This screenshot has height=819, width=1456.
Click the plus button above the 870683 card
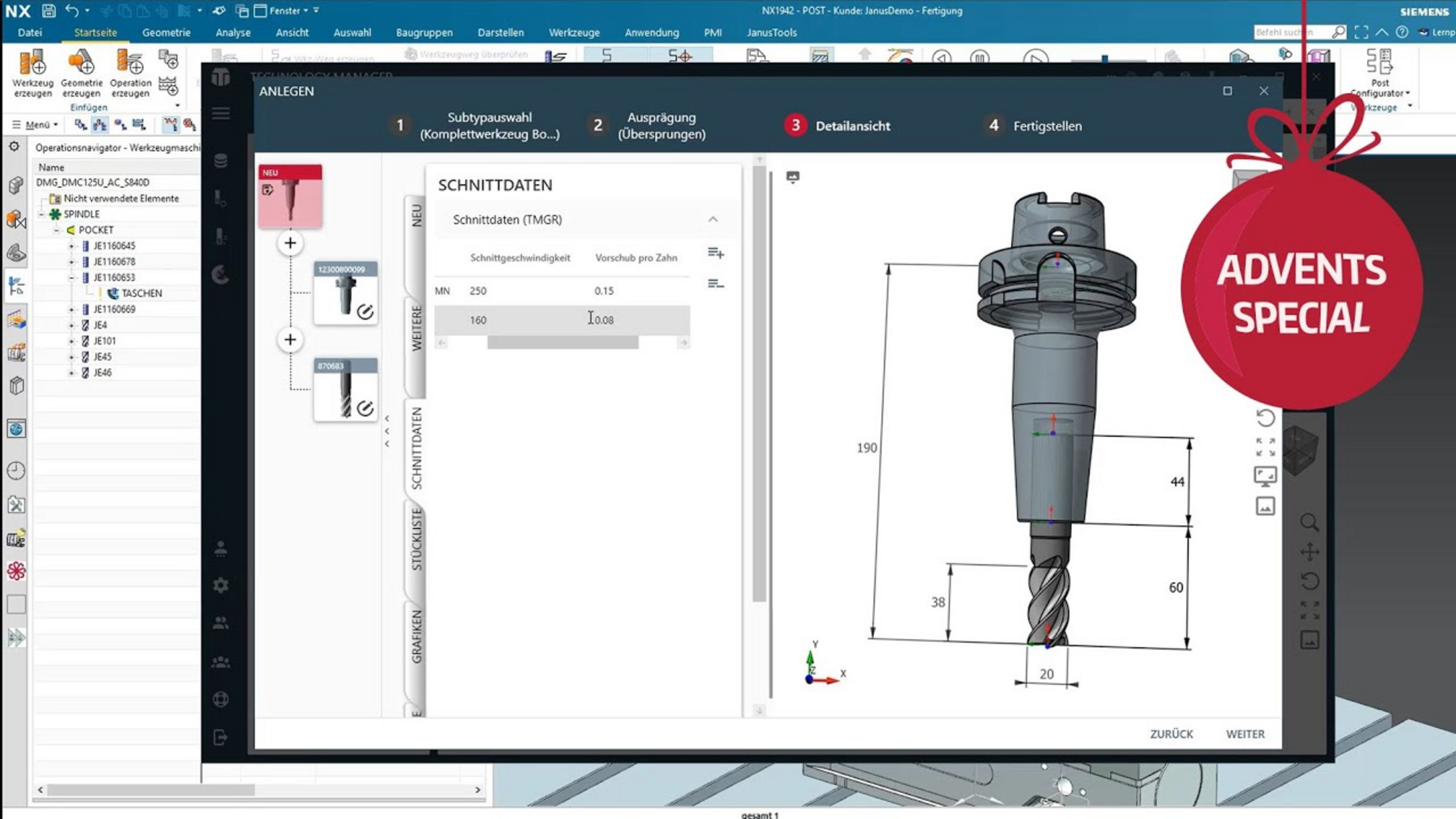(x=290, y=340)
